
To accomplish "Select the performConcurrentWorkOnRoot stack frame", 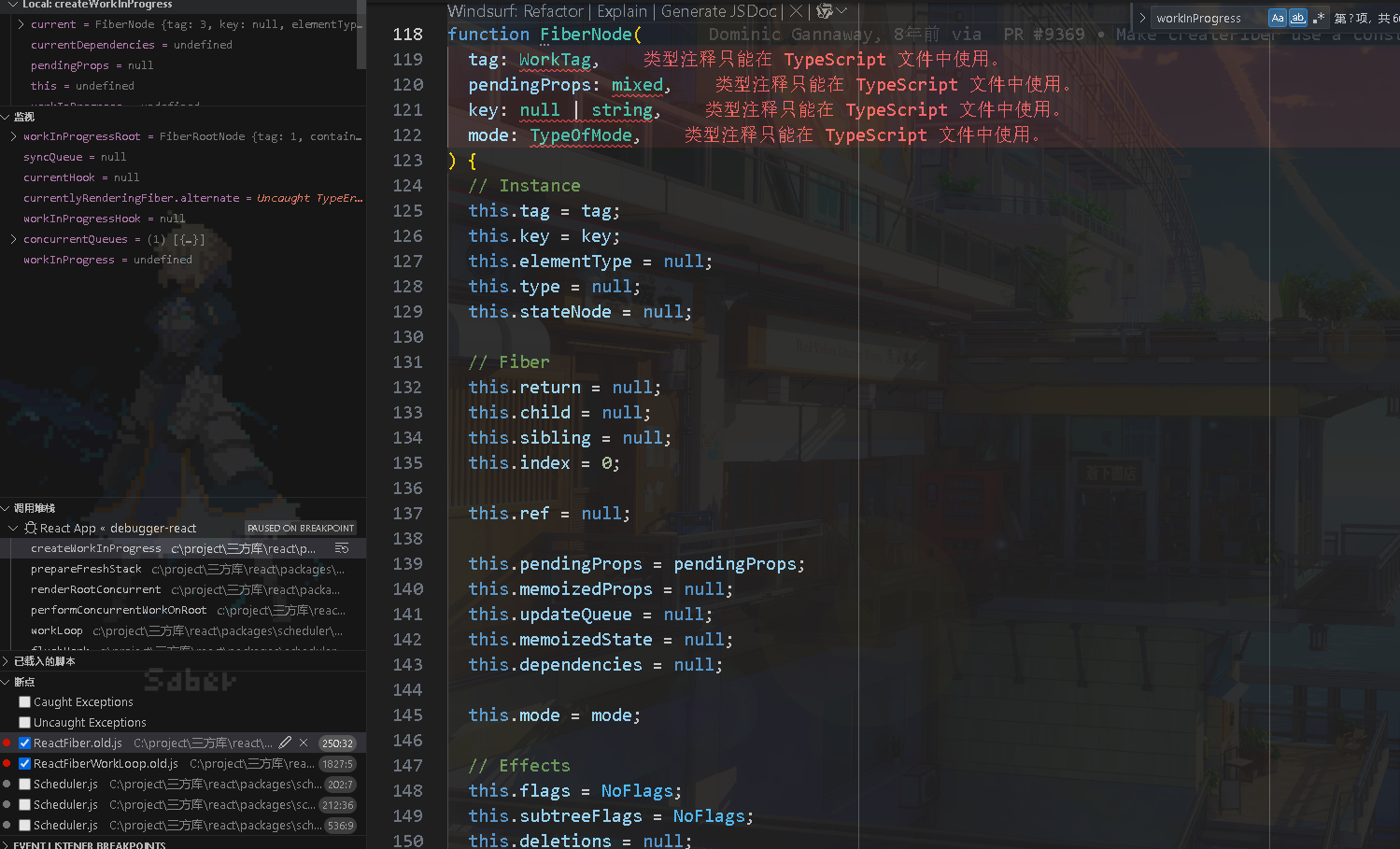I will (x=183, y=611).
